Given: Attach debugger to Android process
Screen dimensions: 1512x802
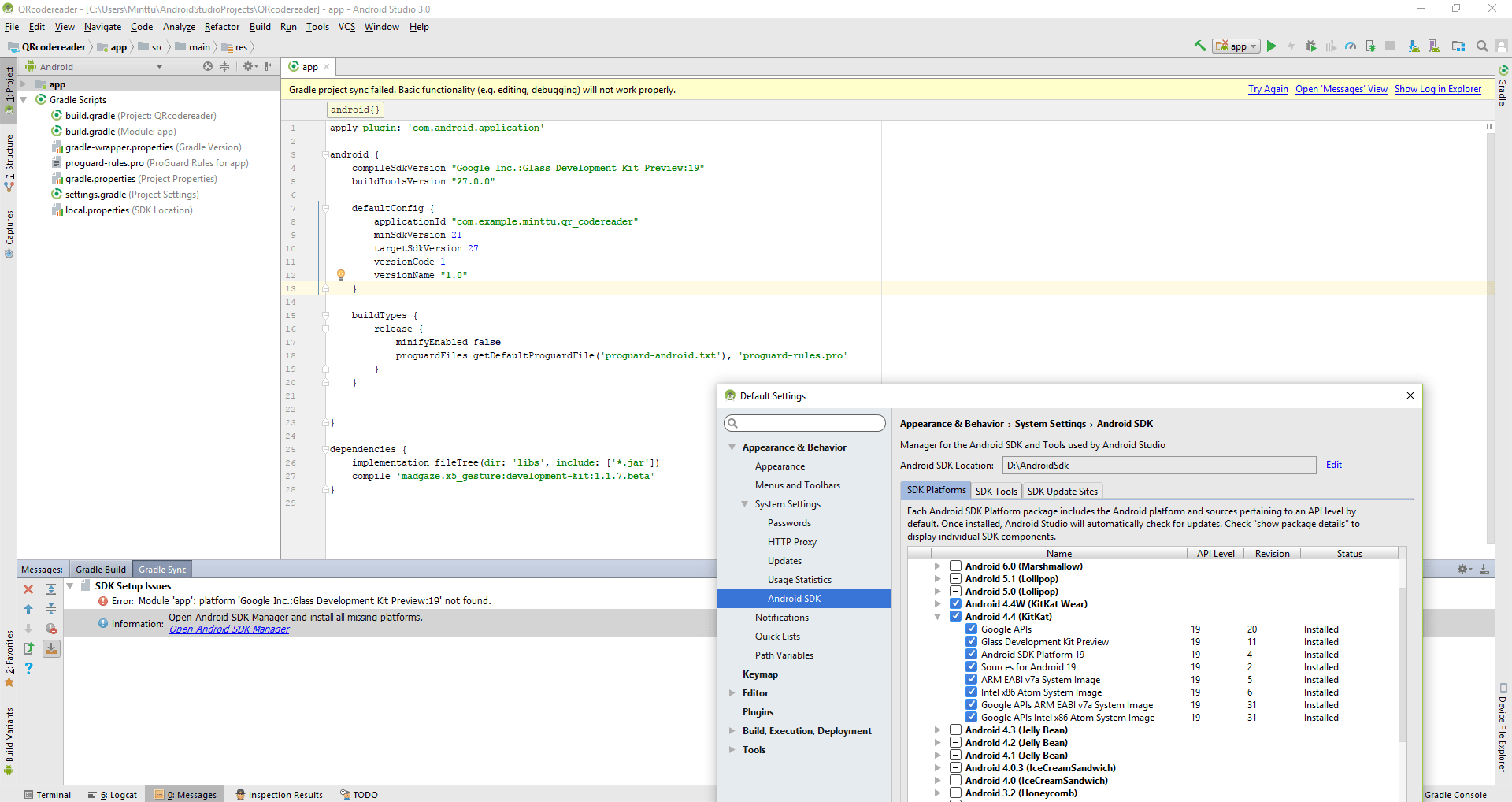Looking at the screenshot, I should (x=1370, y=46).
